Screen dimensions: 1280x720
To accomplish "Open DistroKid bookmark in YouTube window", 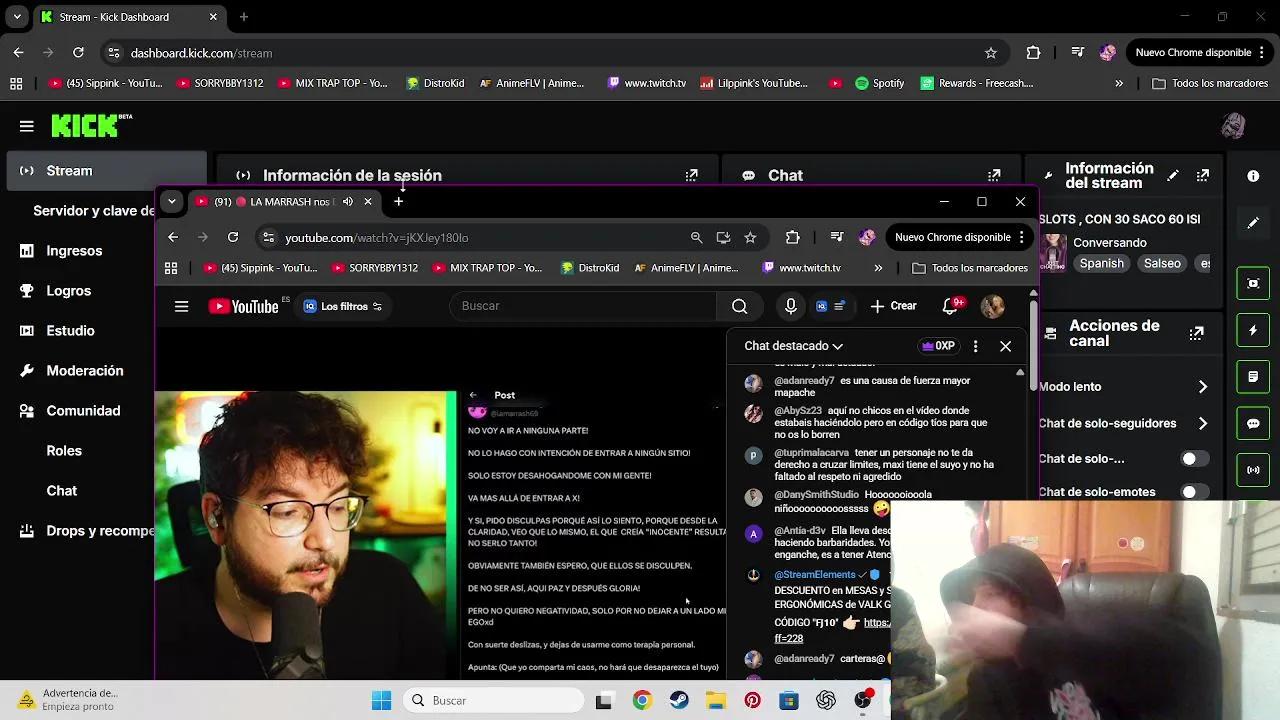I will (x=589, y=268).
